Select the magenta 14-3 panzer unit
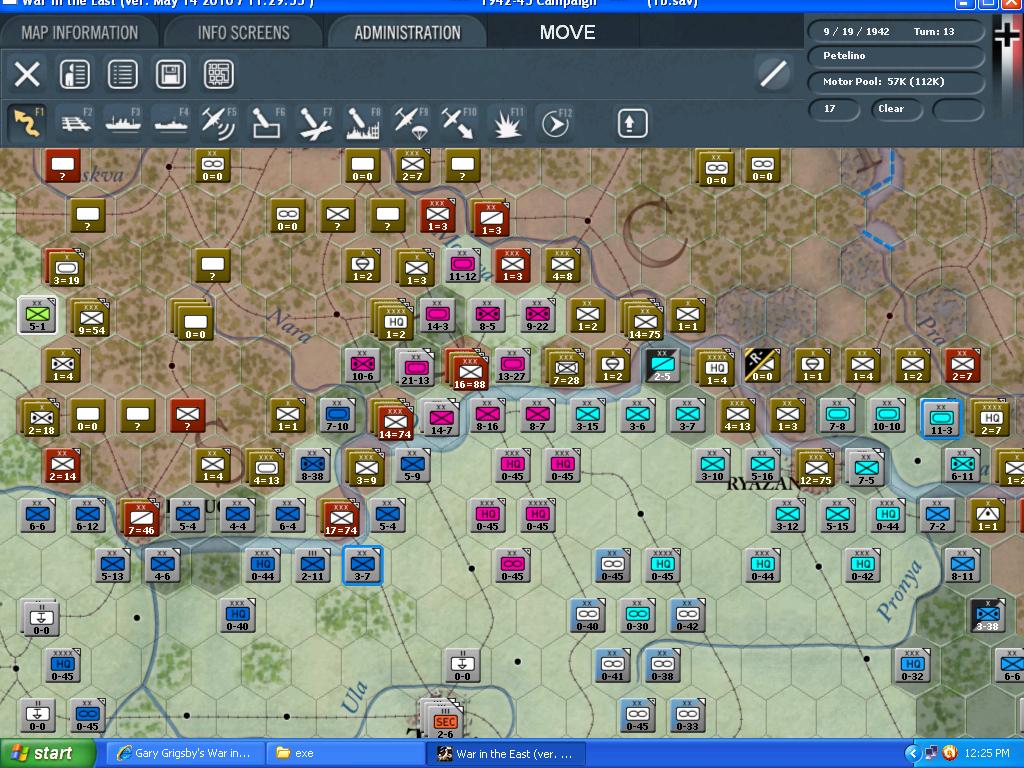The width and height of the screenshot is (1024, 768). (x=437, y=315)
